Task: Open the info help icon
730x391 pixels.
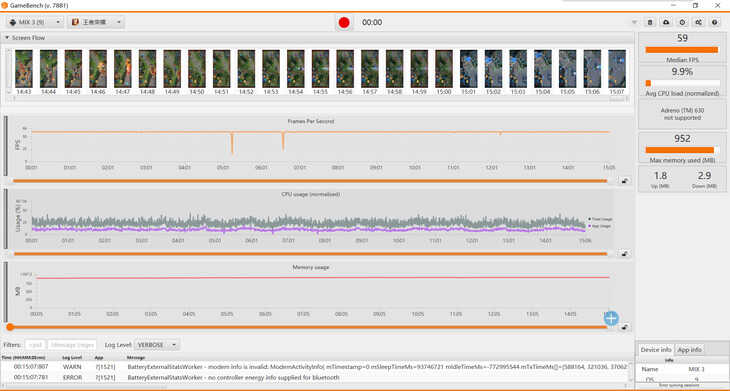Action: pyautogui.click(x=714, y=22)
